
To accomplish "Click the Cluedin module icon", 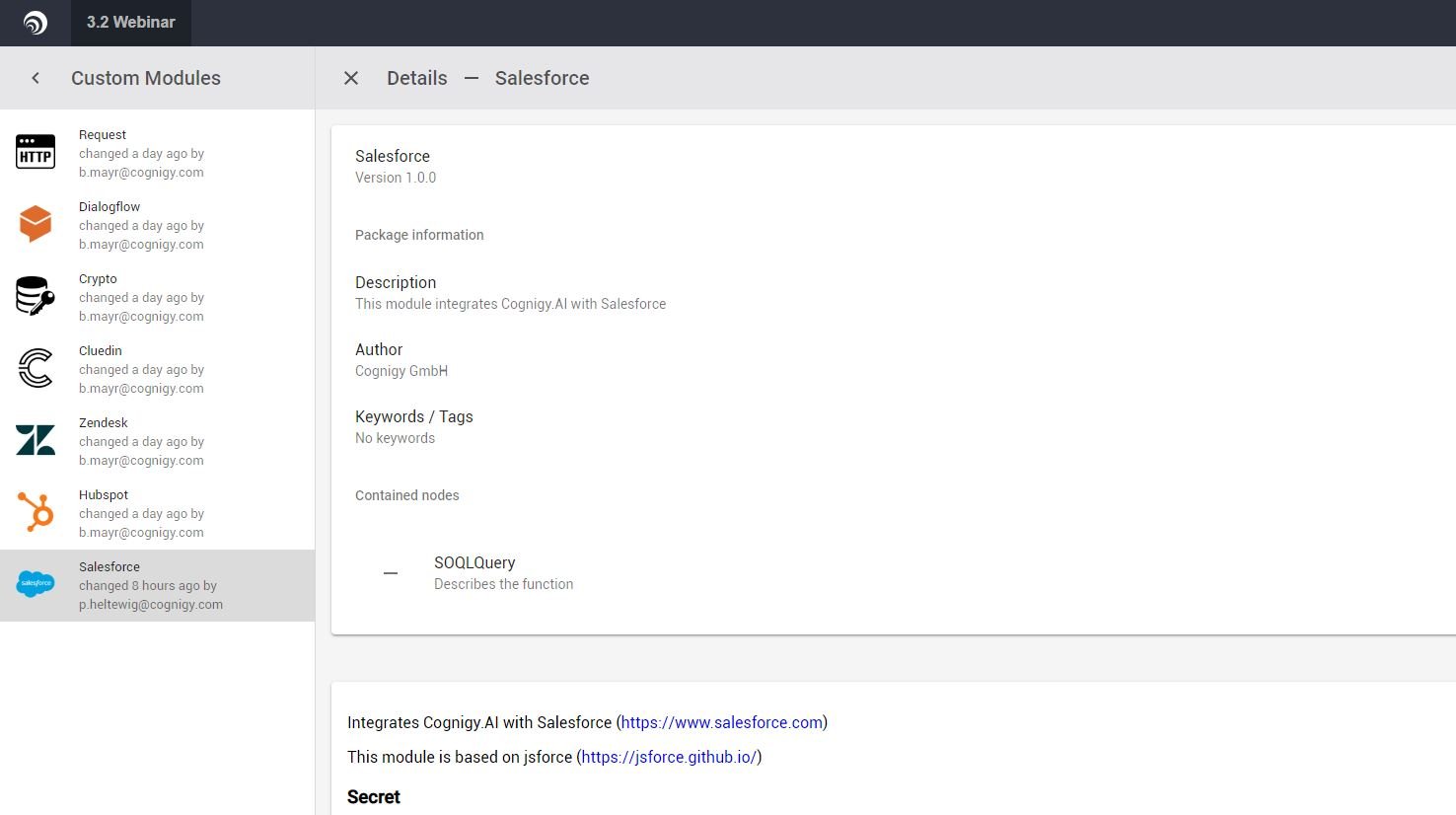I will [x=36, y=368].
